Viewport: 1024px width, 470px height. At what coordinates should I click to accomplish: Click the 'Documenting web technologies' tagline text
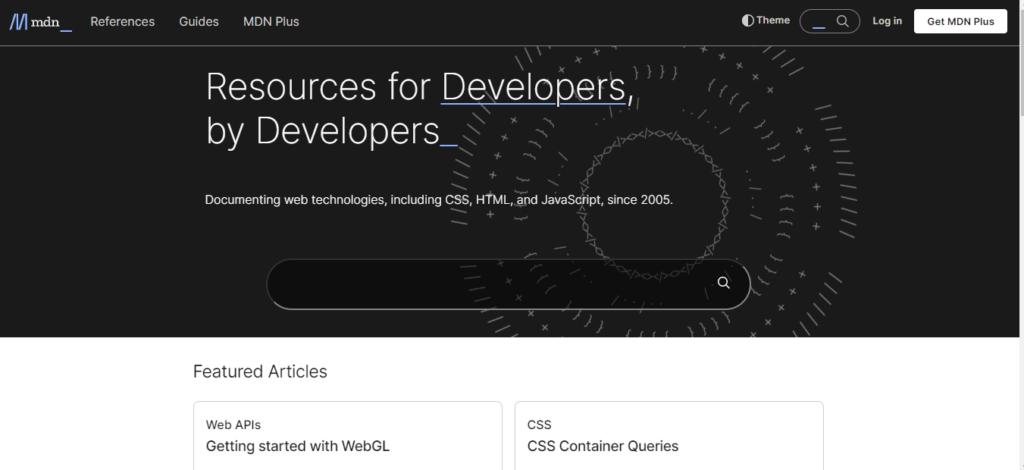coord(439,200)
